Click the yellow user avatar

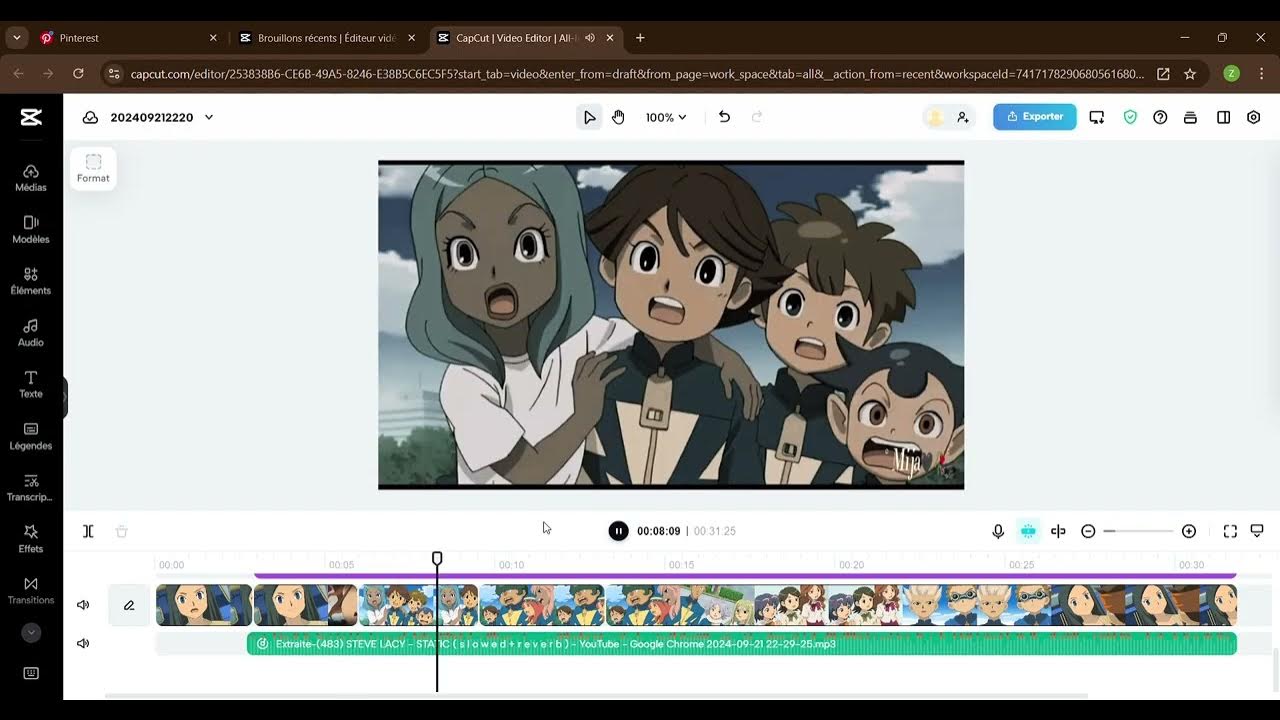coord(935,117)
